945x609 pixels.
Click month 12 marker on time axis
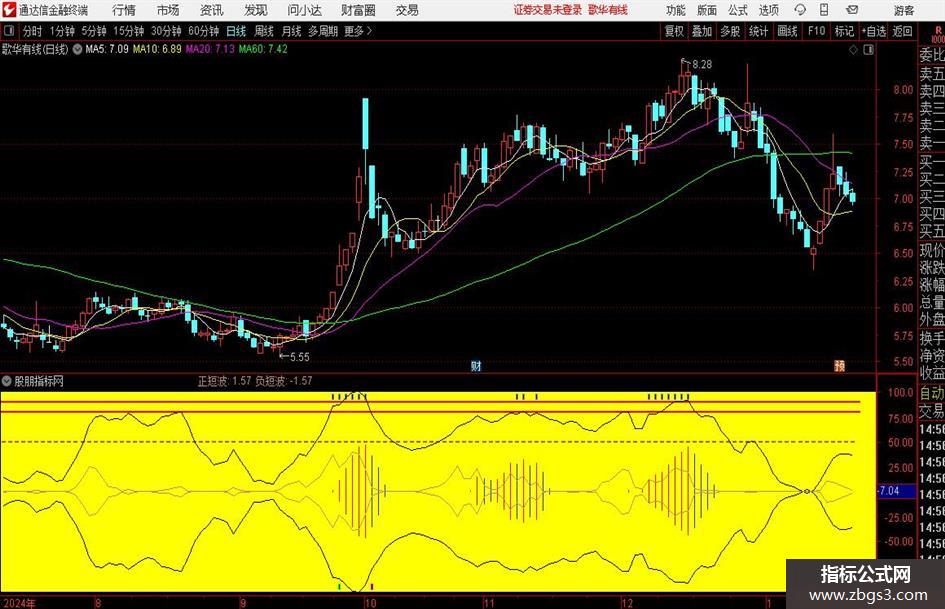click(x=627, y=603)
